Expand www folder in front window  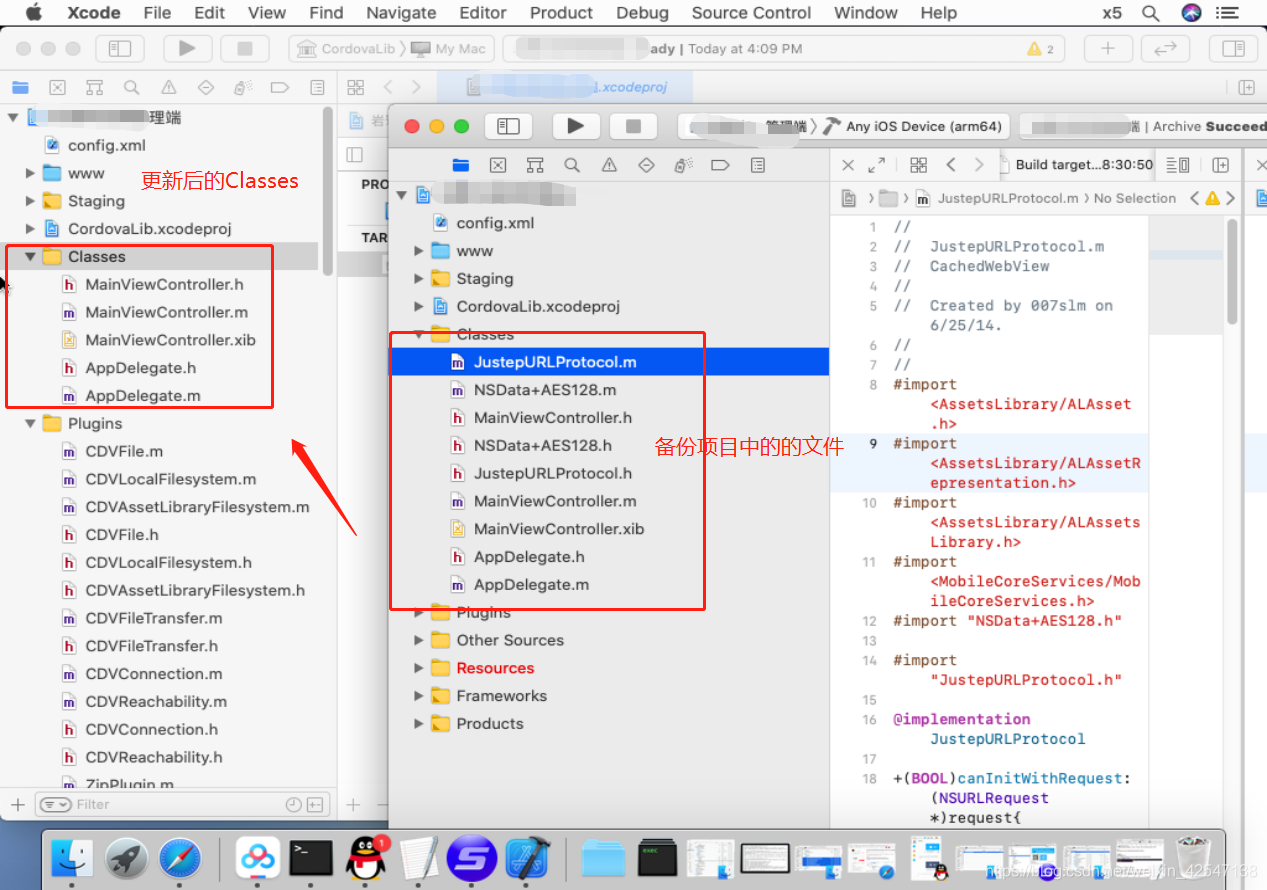click(x=419, y=251)
